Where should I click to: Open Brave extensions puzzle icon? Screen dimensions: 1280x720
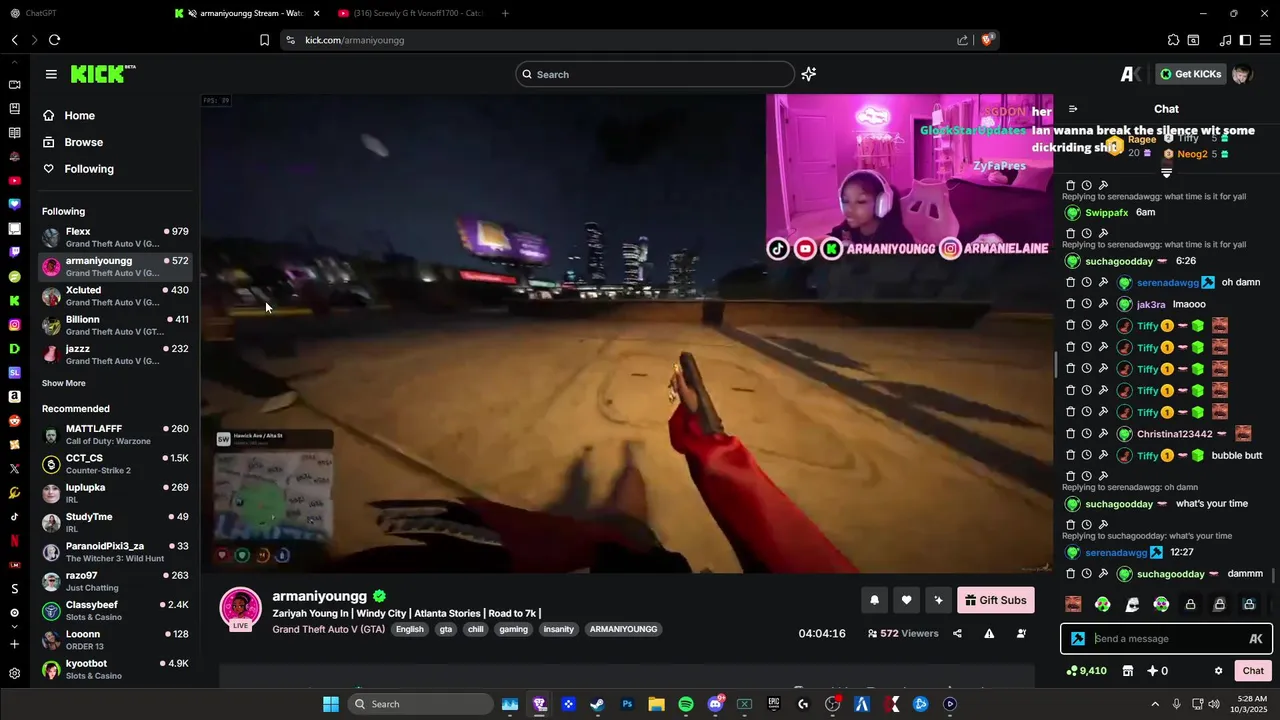(1173, 40)
